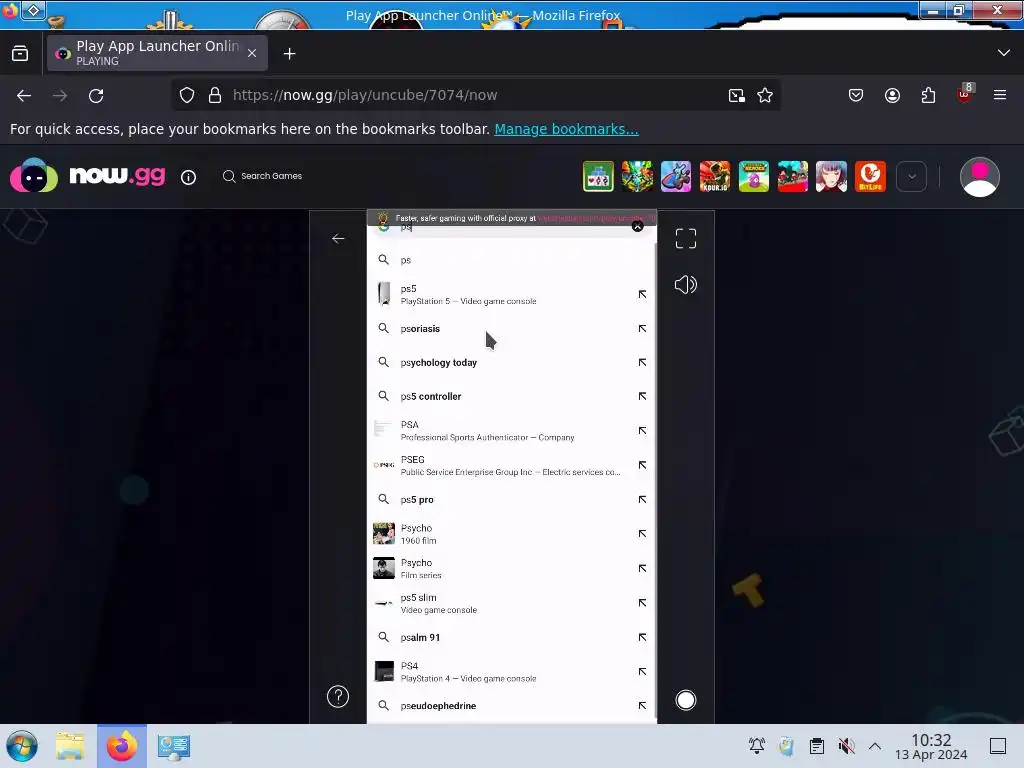Expand hidden system tray icons
Screen dimensions: 1024x768
click(x=875, y=746)
